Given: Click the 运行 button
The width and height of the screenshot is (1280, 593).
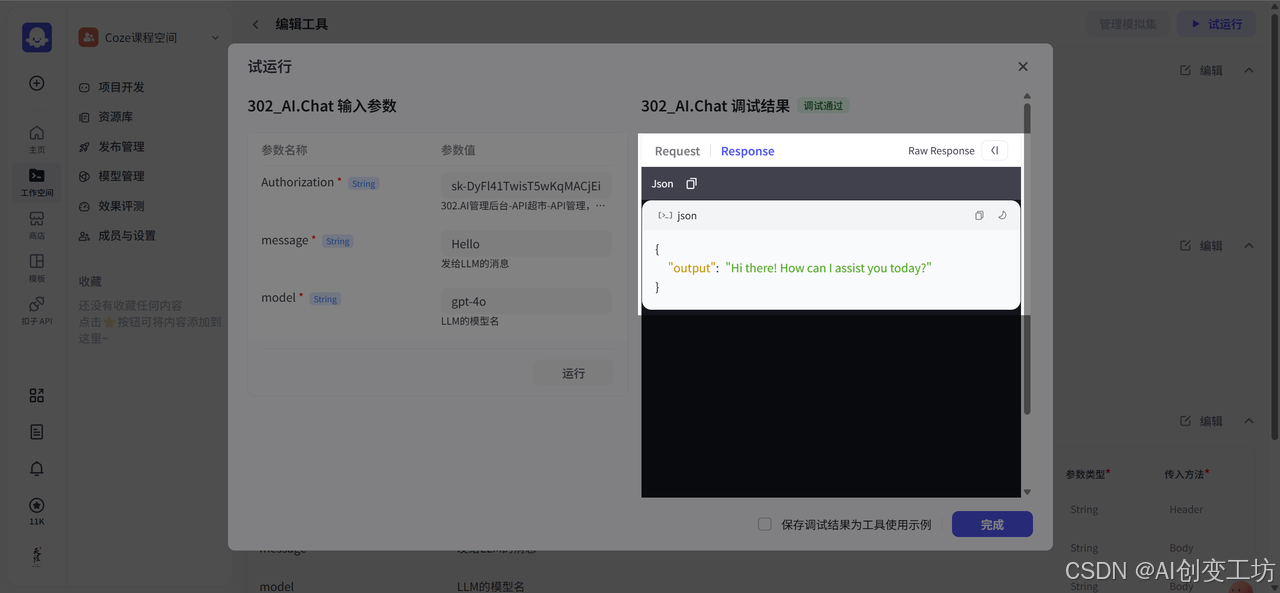Looking at the screenshot, I should (573, 373).
